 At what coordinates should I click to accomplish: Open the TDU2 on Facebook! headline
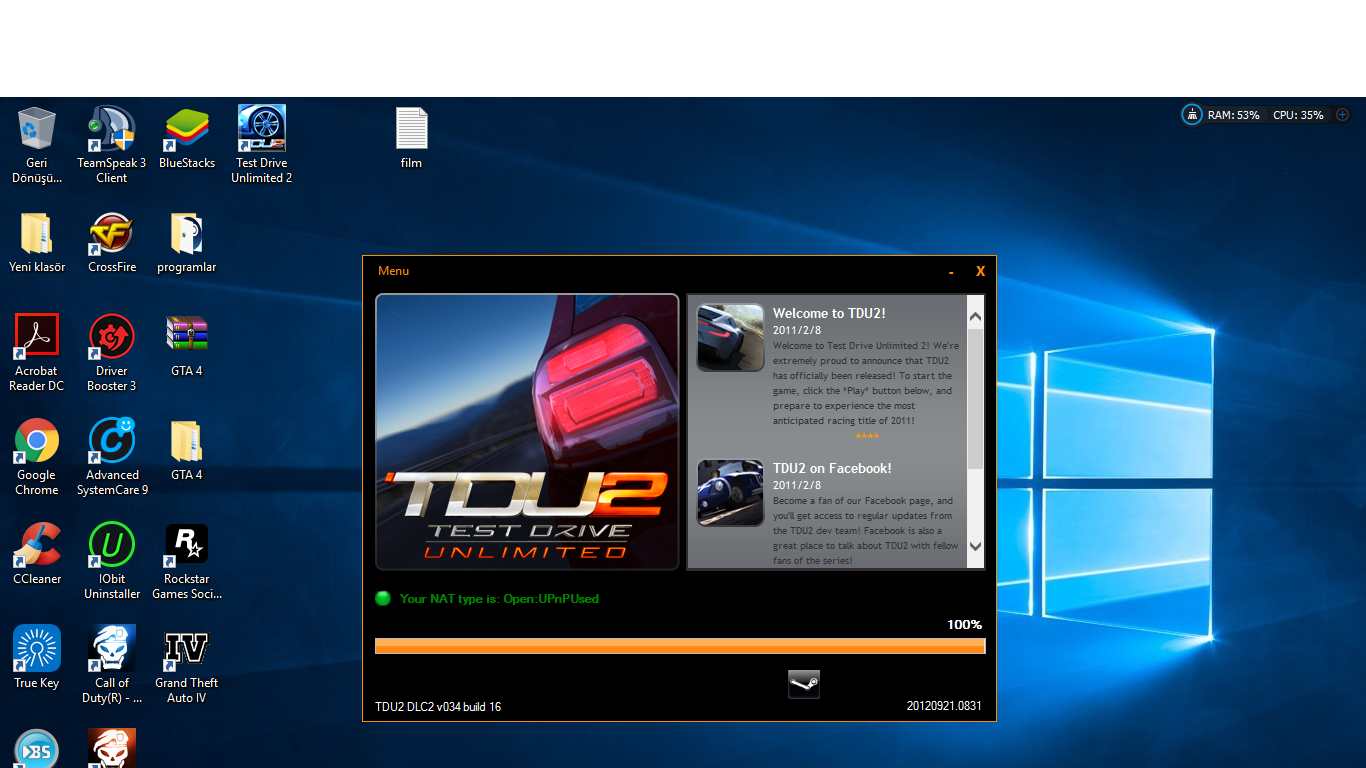(832, 468)
